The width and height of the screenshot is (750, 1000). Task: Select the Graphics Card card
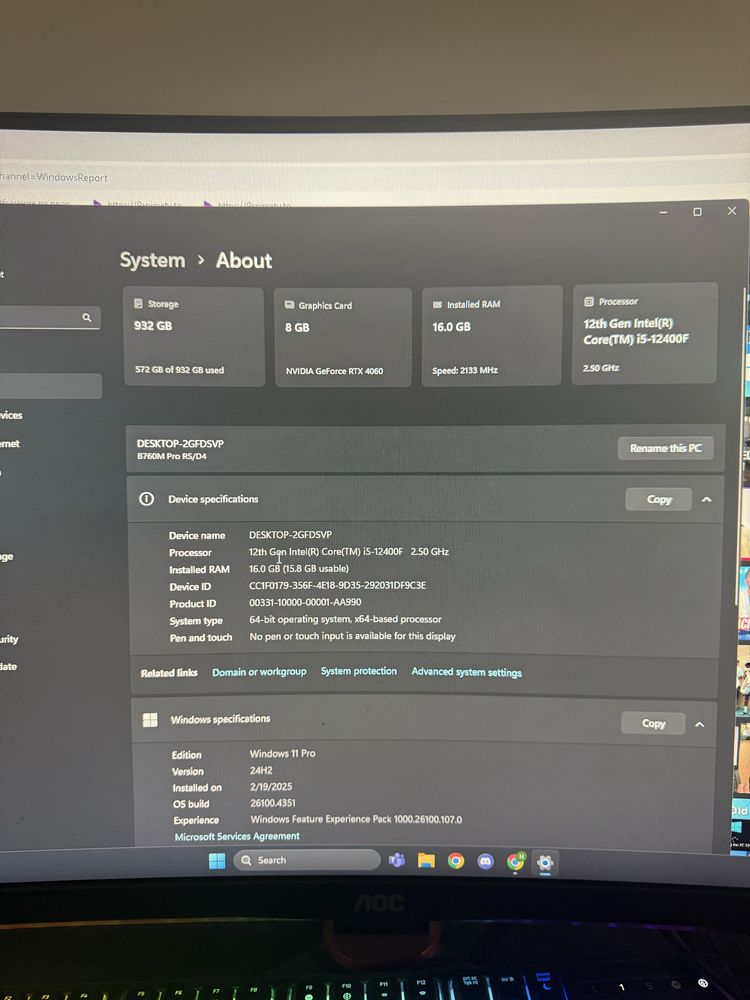click(343, 337)
